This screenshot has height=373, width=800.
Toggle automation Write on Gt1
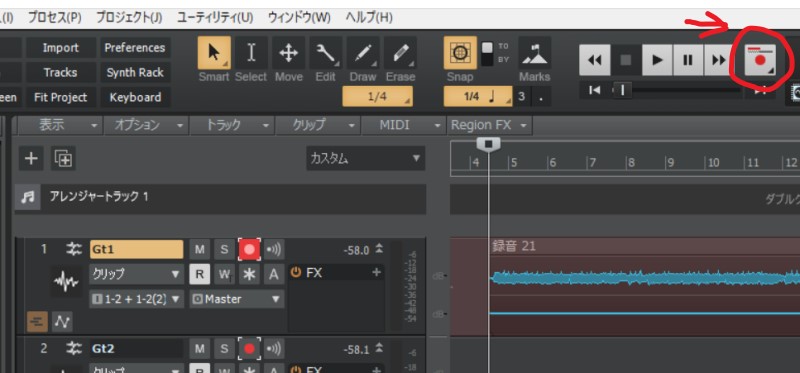(x=224, y=274)
